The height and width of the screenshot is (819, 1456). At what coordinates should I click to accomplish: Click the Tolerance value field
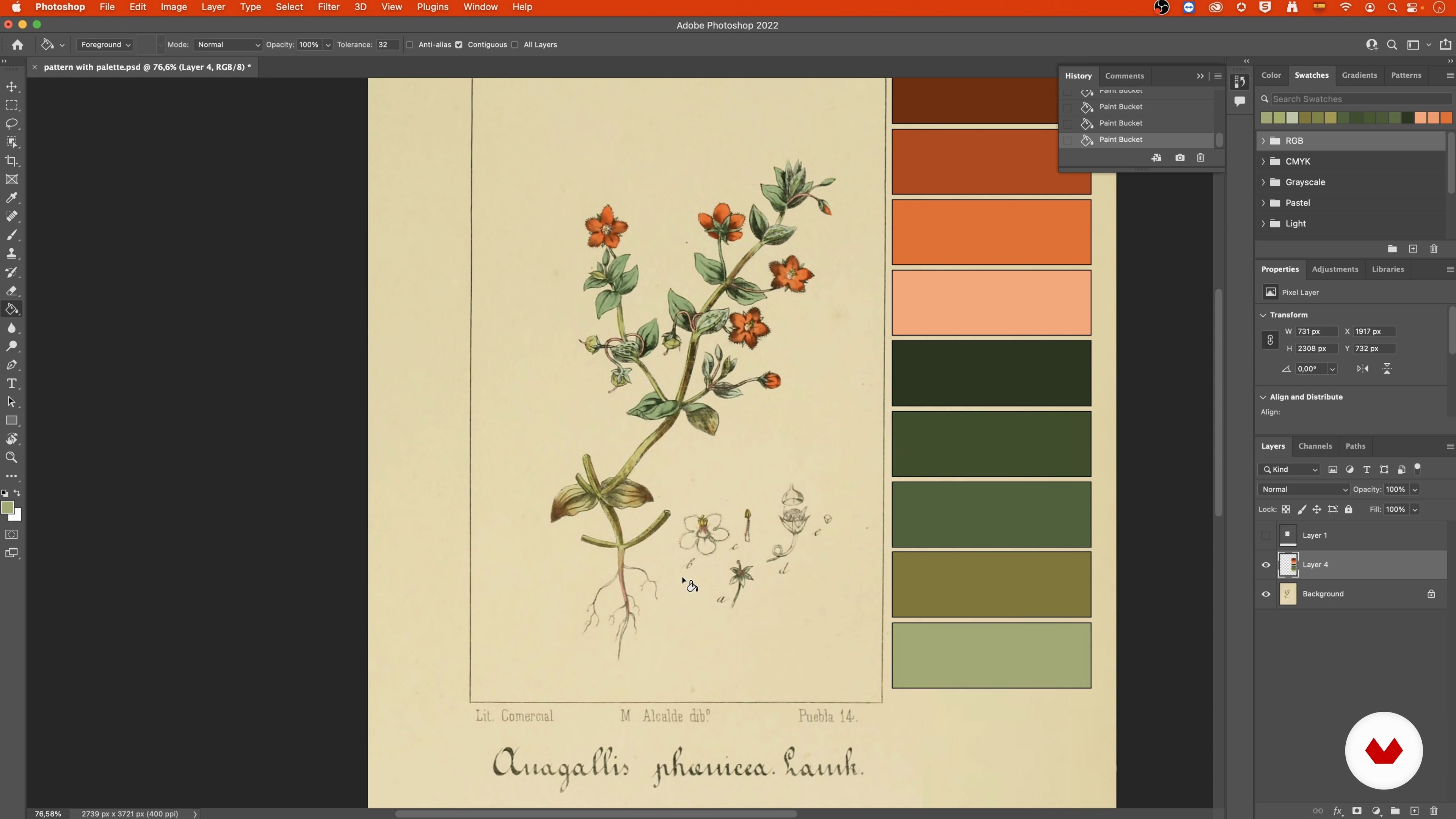click(x=388, y=45)
